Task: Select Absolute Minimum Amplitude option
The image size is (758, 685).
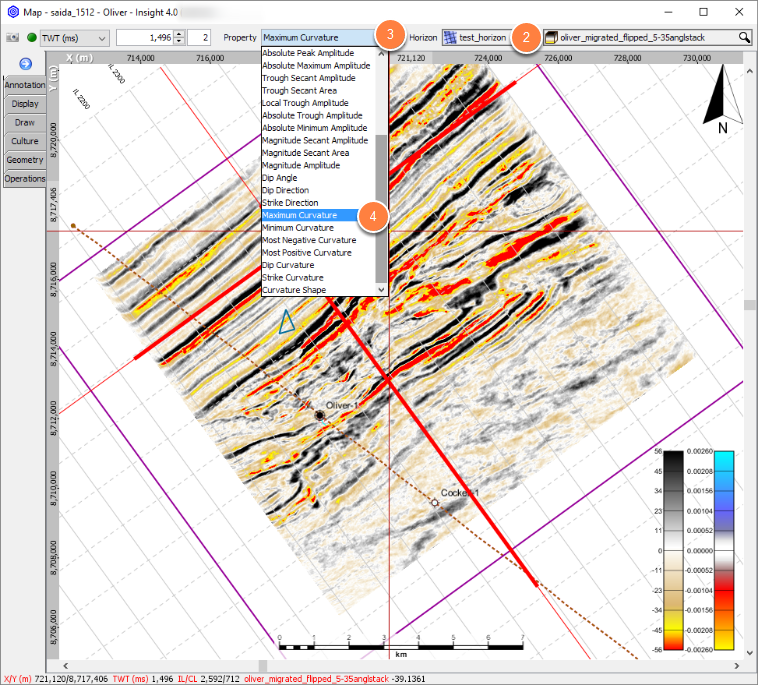Action: (318, 128)
